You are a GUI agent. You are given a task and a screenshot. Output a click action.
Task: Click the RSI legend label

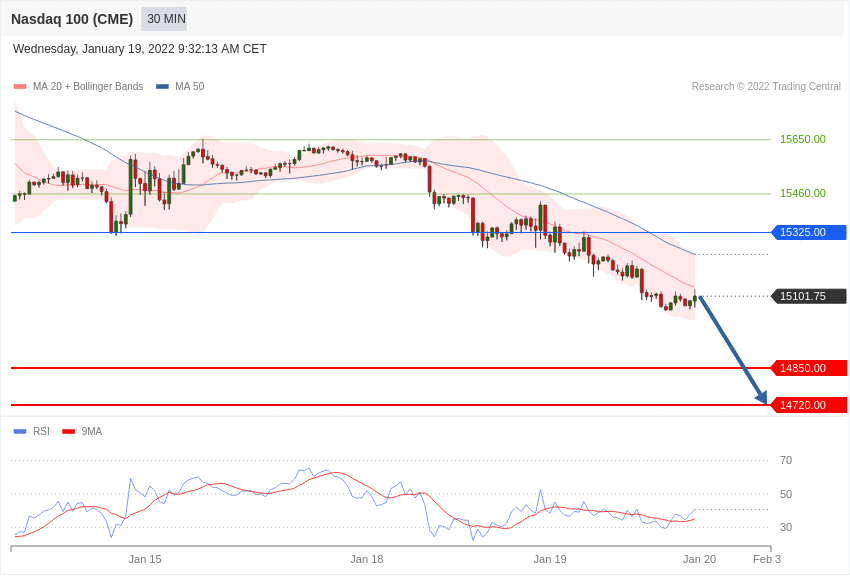pos(41,432)
